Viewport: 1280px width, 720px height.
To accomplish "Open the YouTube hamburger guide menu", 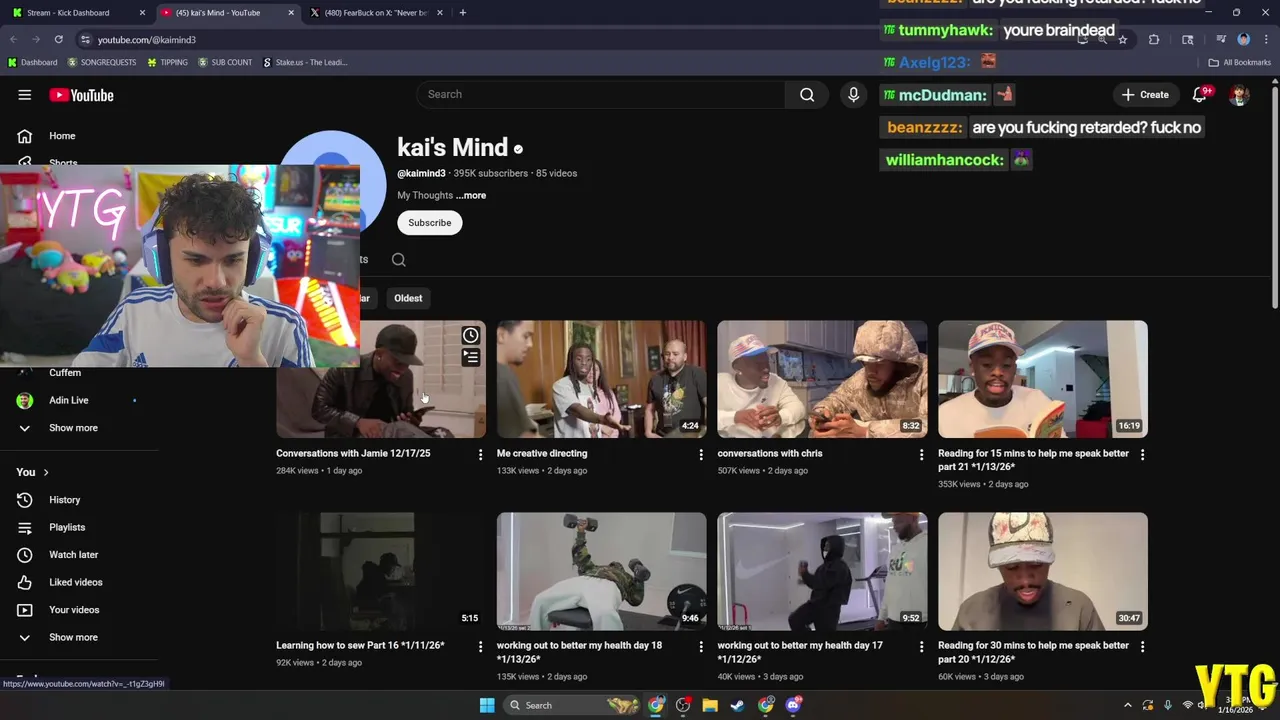I will click(x=24, y=95).
